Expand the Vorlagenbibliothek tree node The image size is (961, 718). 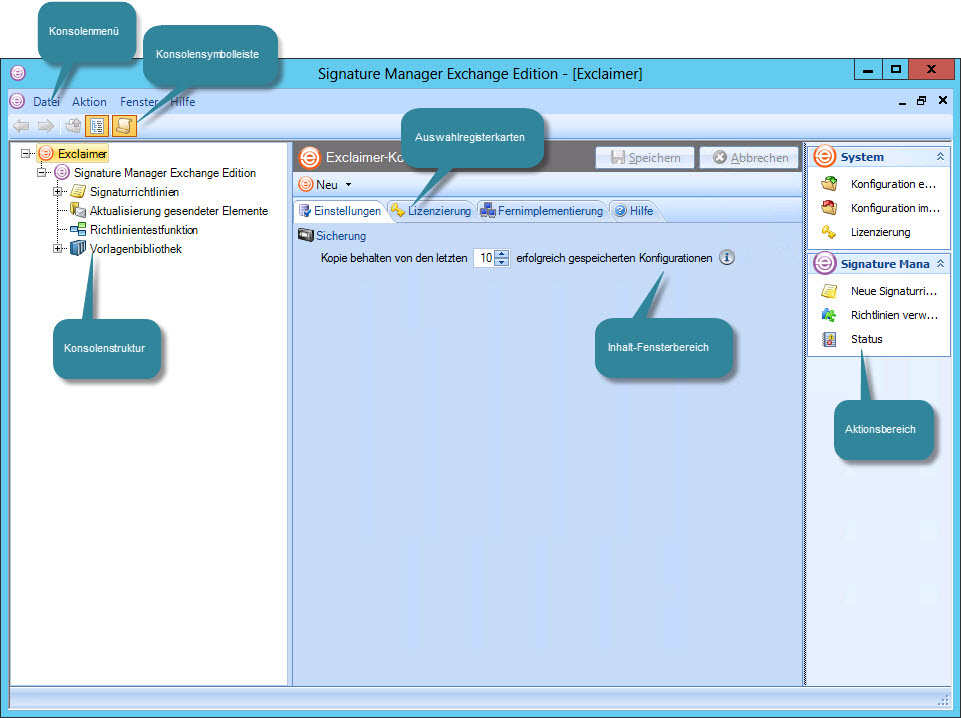[57, 249]
